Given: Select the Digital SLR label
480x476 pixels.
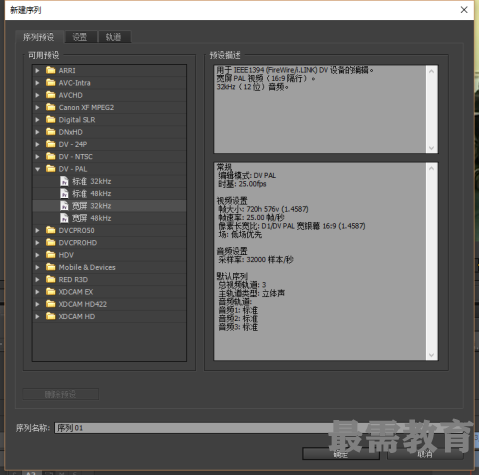Looking at the screenshot, I should pyautogui.click(x=77, y=120).
